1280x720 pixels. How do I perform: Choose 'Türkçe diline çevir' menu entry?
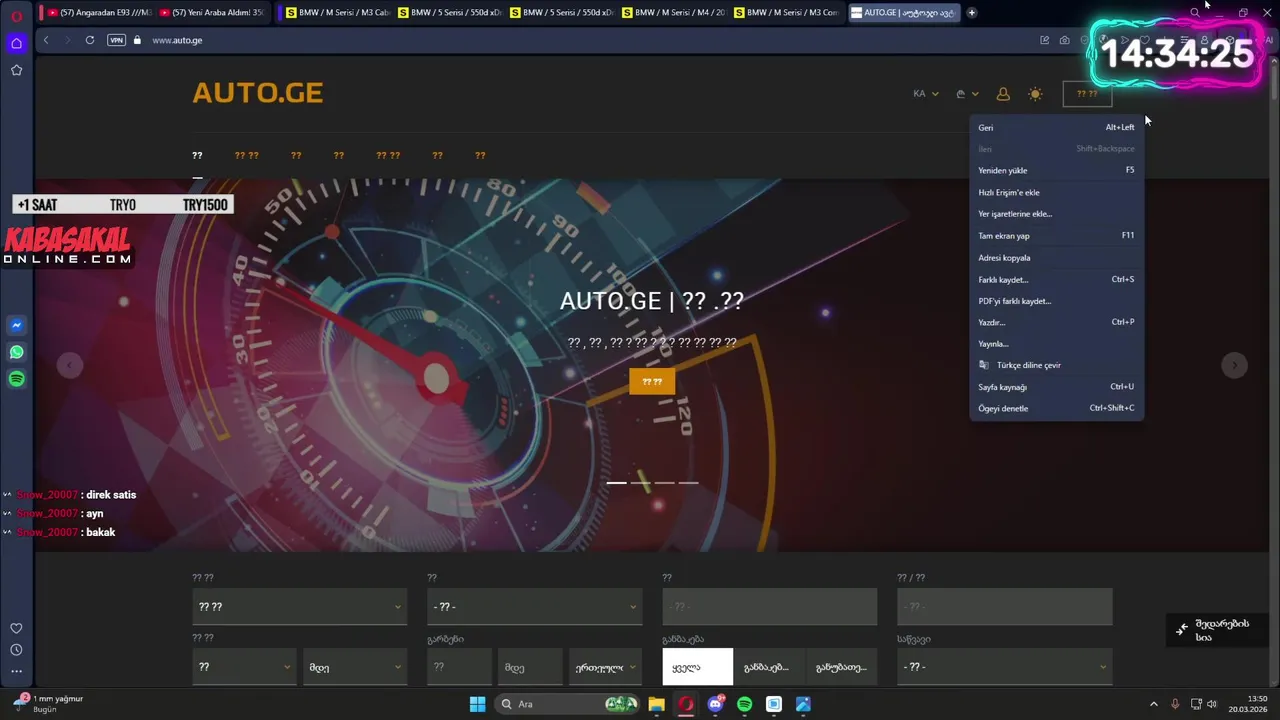pyautogui.click(x=1056, y=365)
